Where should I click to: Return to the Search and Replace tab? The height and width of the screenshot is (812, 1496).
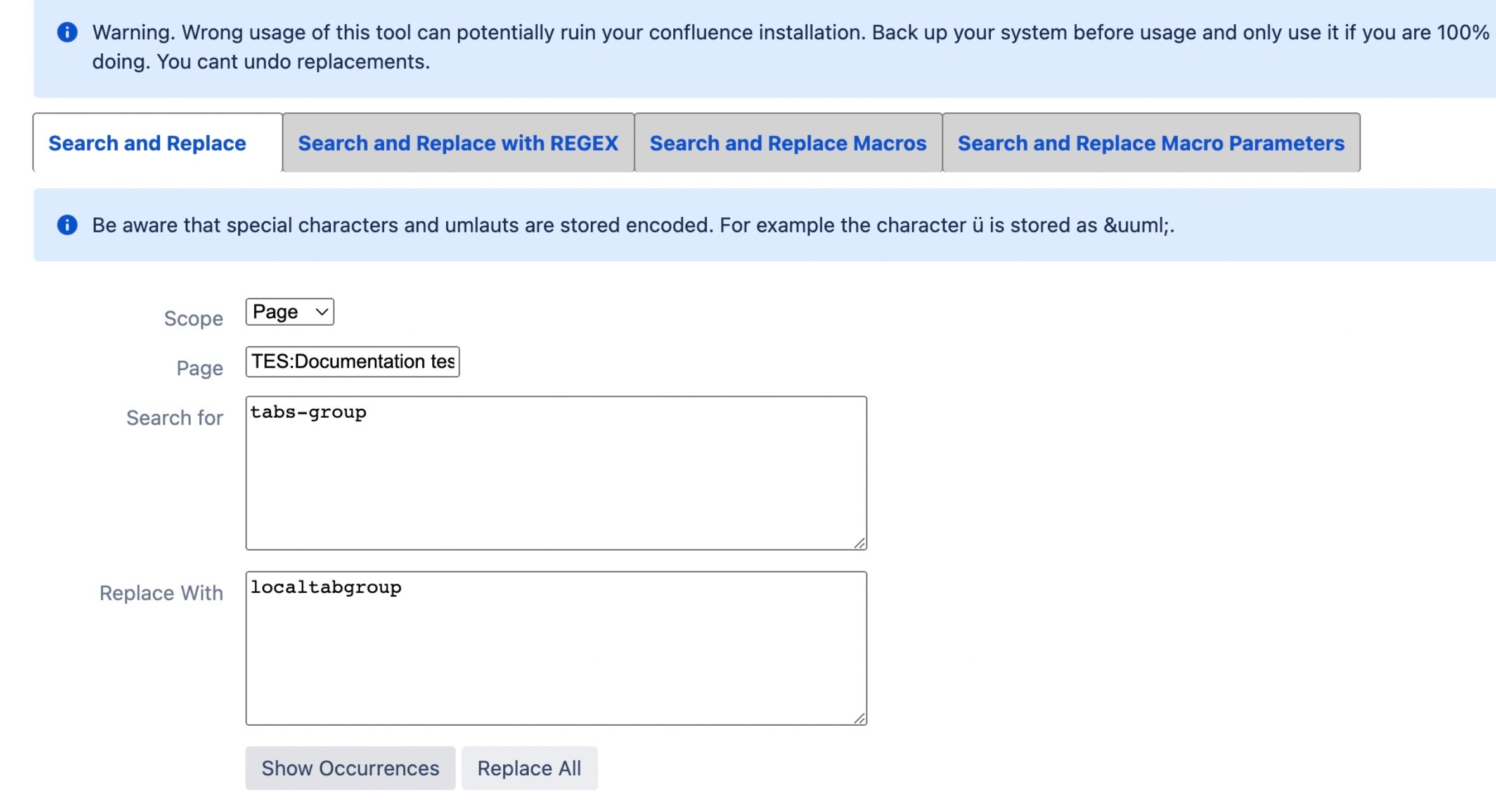(x=147, y=143)
